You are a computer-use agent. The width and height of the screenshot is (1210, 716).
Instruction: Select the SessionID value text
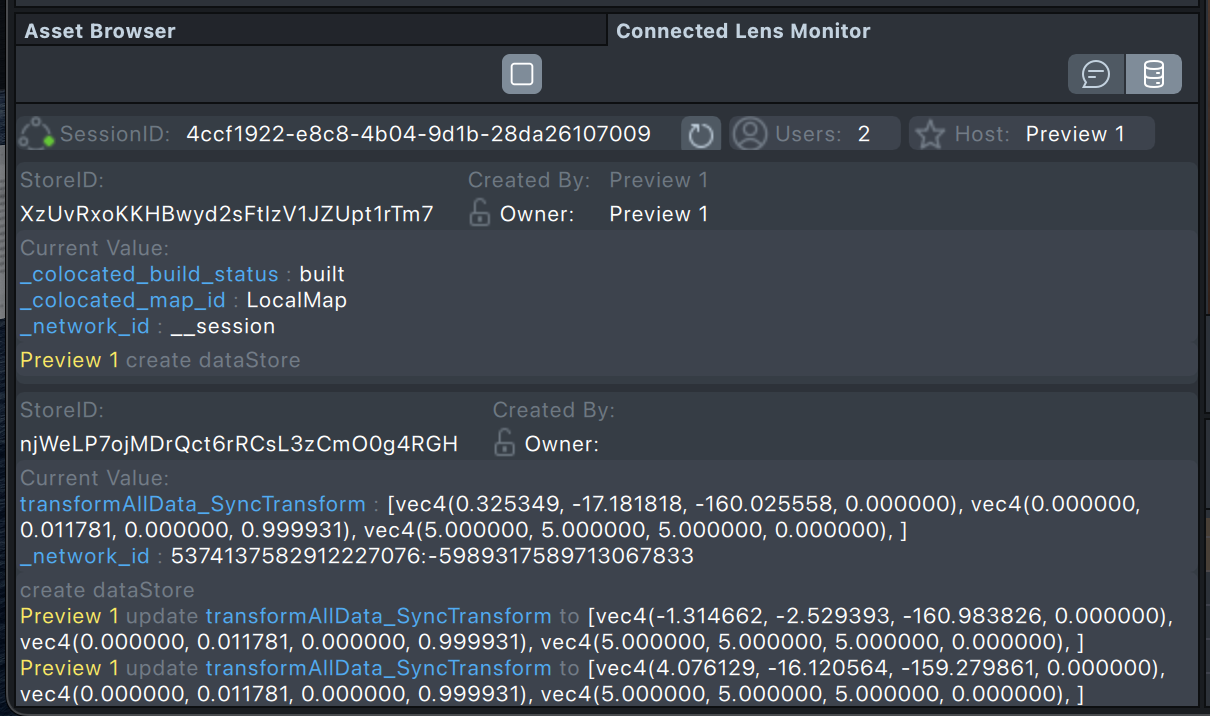(418, 134)
